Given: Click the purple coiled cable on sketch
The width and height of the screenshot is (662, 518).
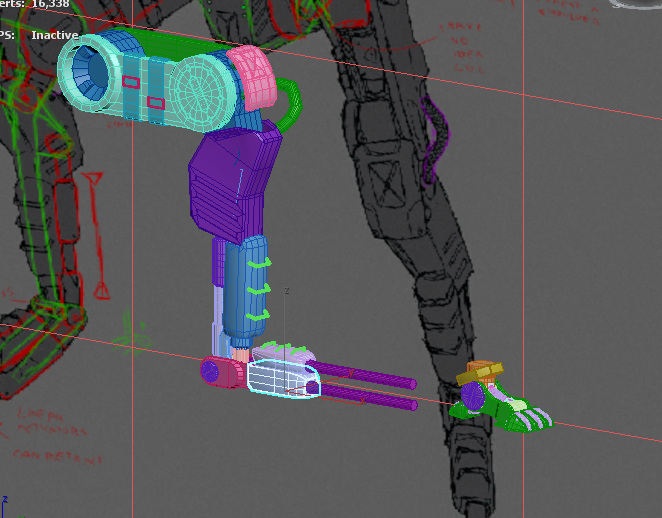Looking at the screenshot, I should pos(434,135).
